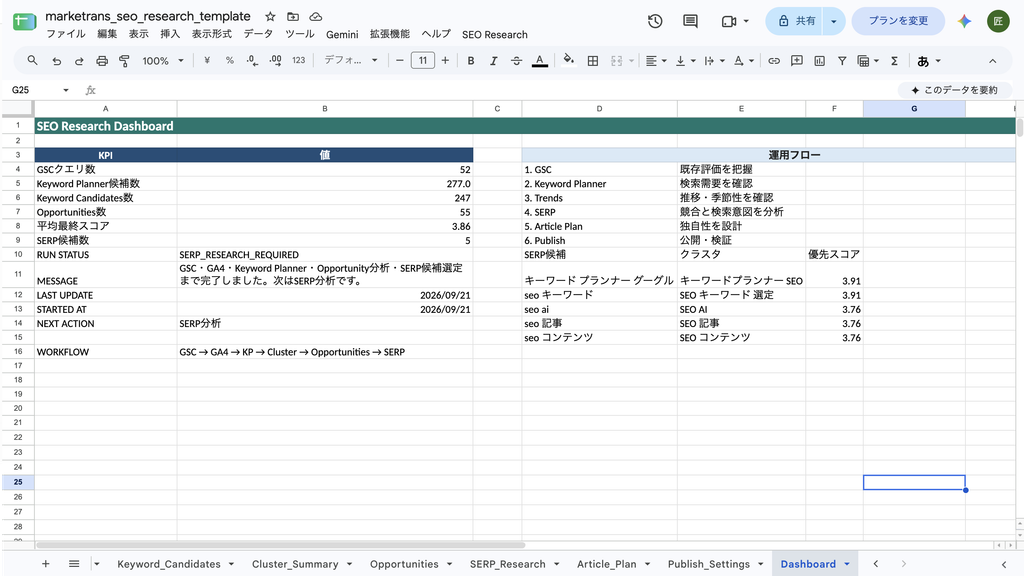
Task: Increase decimal places
Action: (x=276, y=61)
